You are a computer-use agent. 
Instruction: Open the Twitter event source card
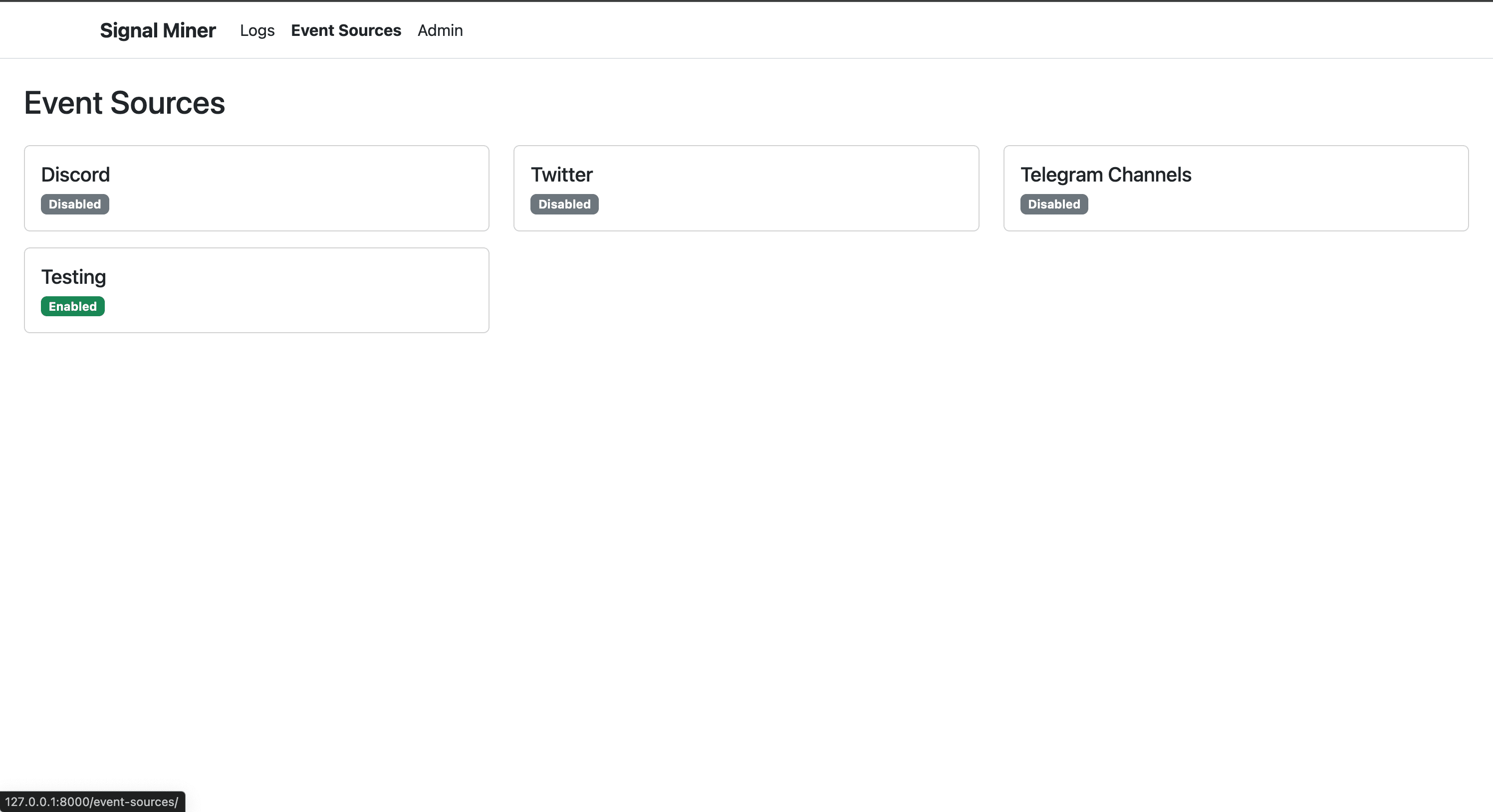coord(746,188)
